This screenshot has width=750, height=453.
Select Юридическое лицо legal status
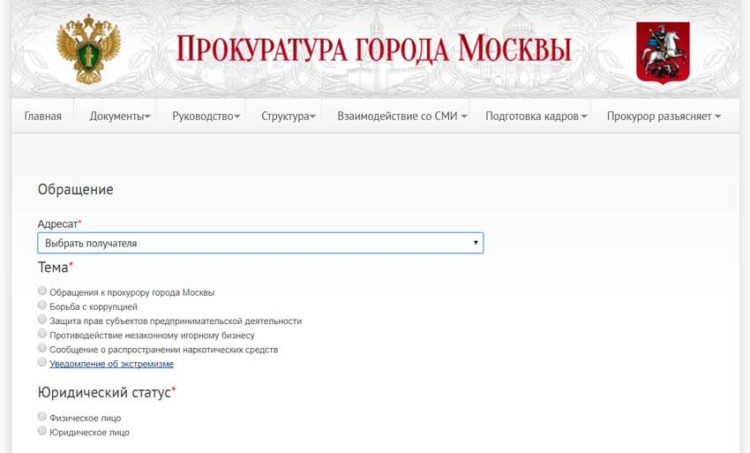point(42,431)
